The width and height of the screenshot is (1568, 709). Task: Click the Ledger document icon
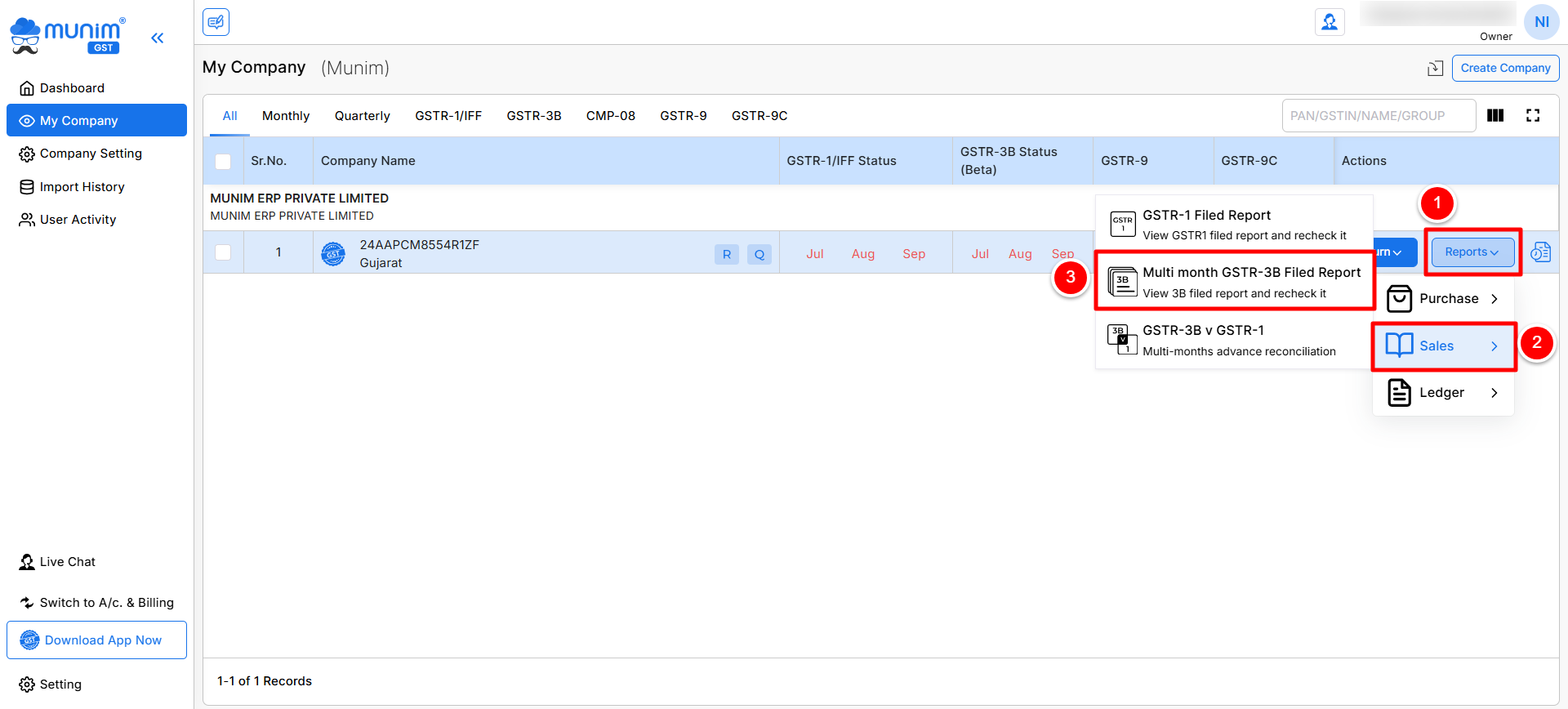tap(1400, 393)
